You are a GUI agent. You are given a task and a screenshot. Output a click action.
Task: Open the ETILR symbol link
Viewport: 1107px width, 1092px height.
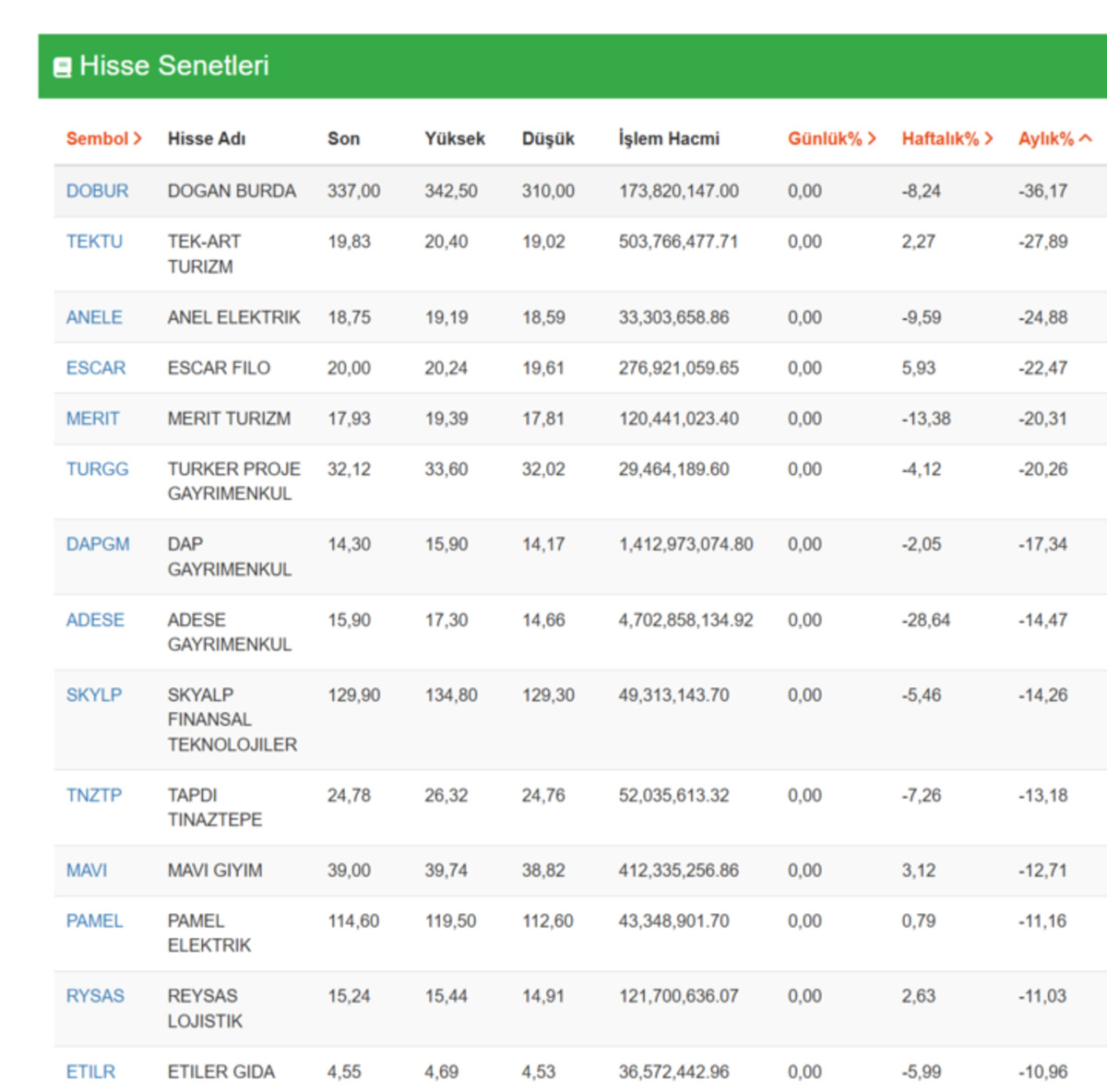coord(90,1072)
